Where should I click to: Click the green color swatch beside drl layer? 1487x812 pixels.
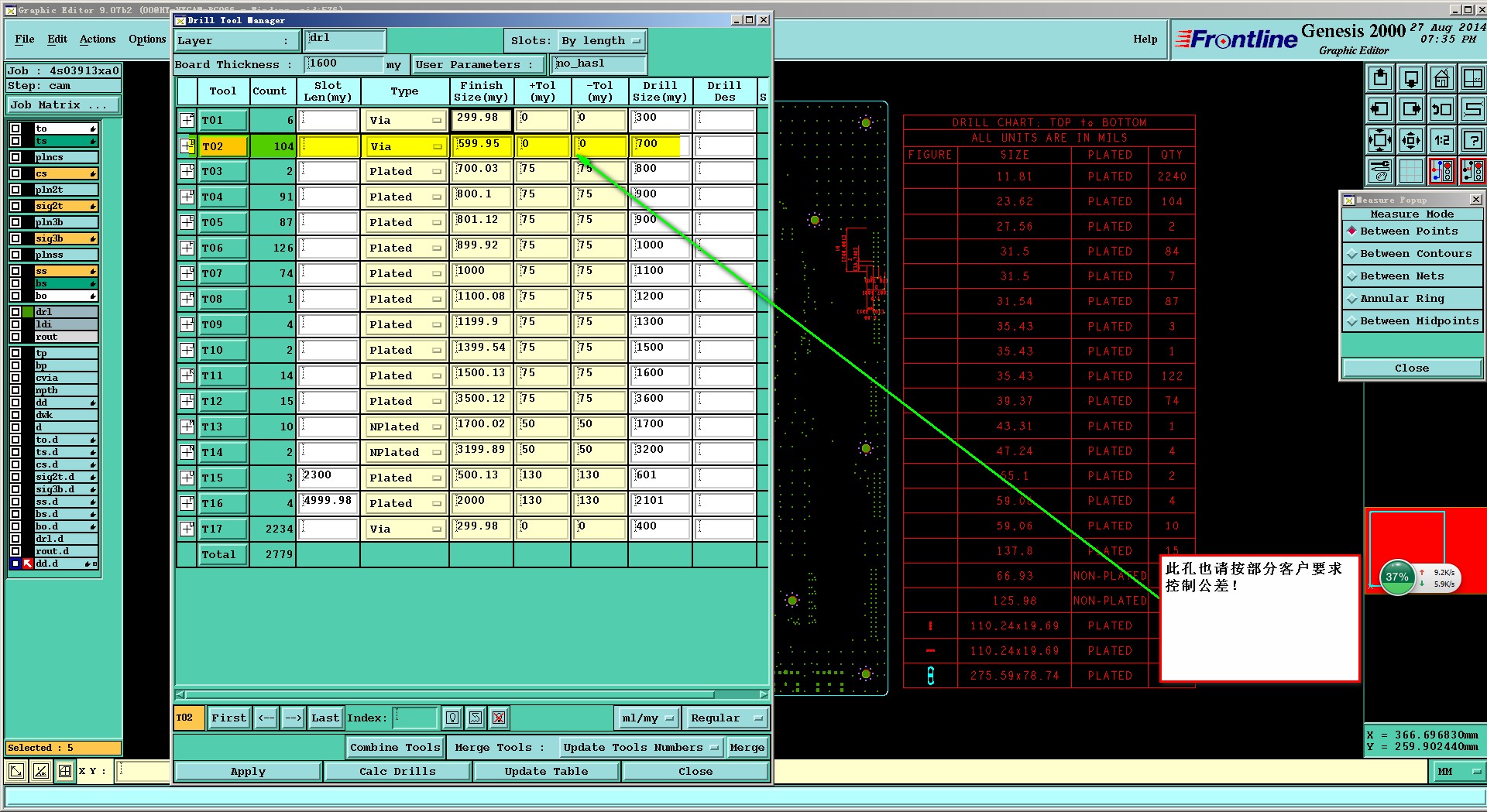(28, 312)
